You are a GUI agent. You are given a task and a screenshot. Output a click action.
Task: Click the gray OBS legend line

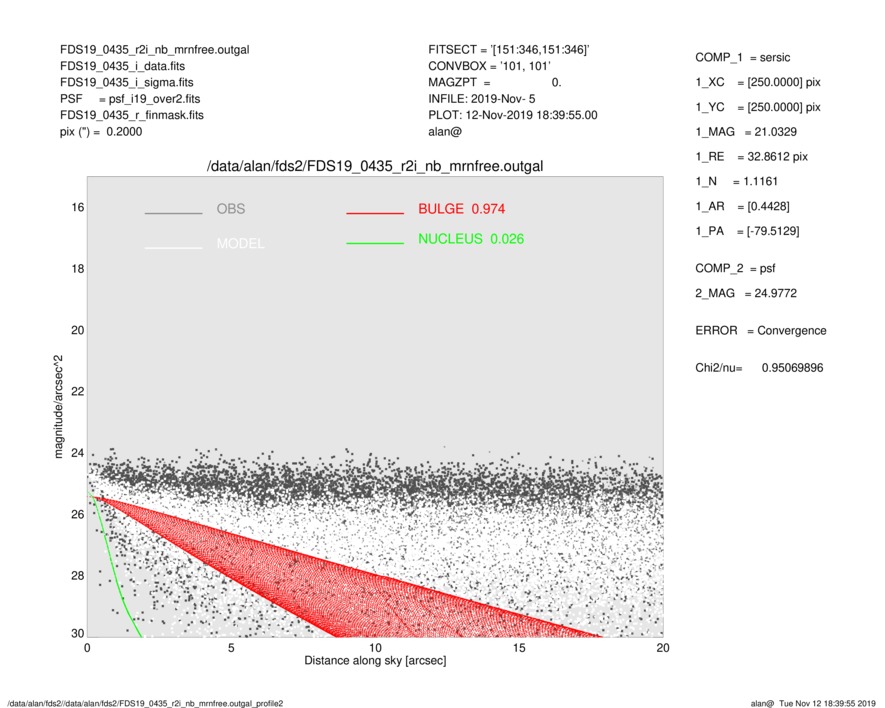point(173,214)
